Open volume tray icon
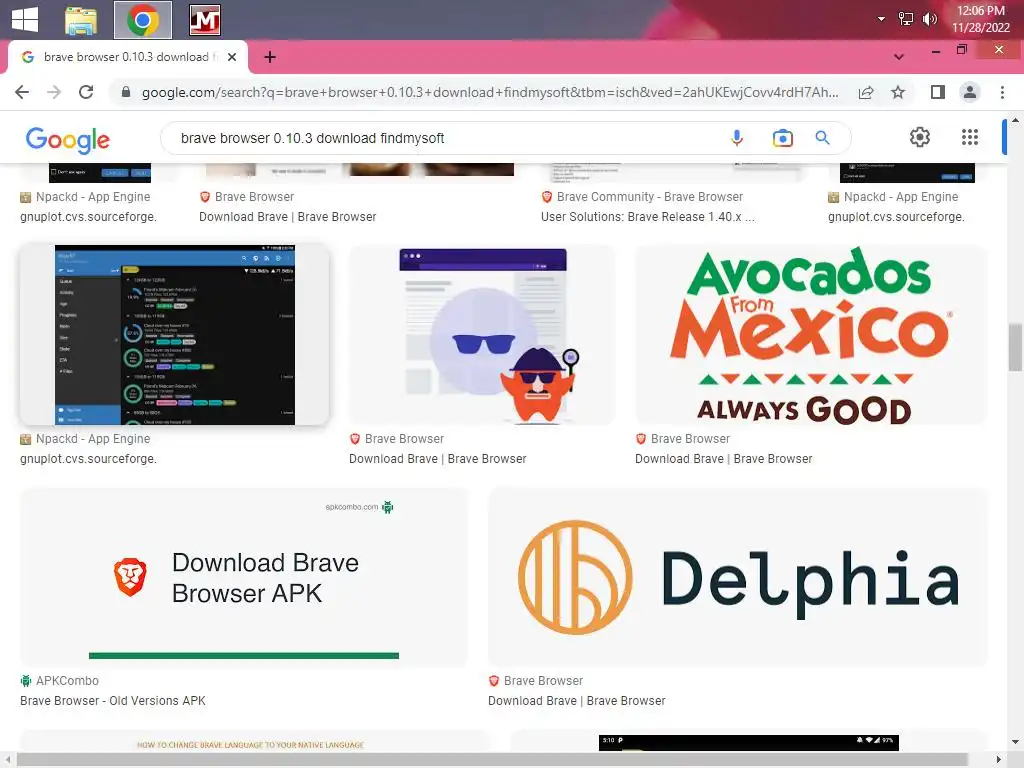 tap(929, 19)
